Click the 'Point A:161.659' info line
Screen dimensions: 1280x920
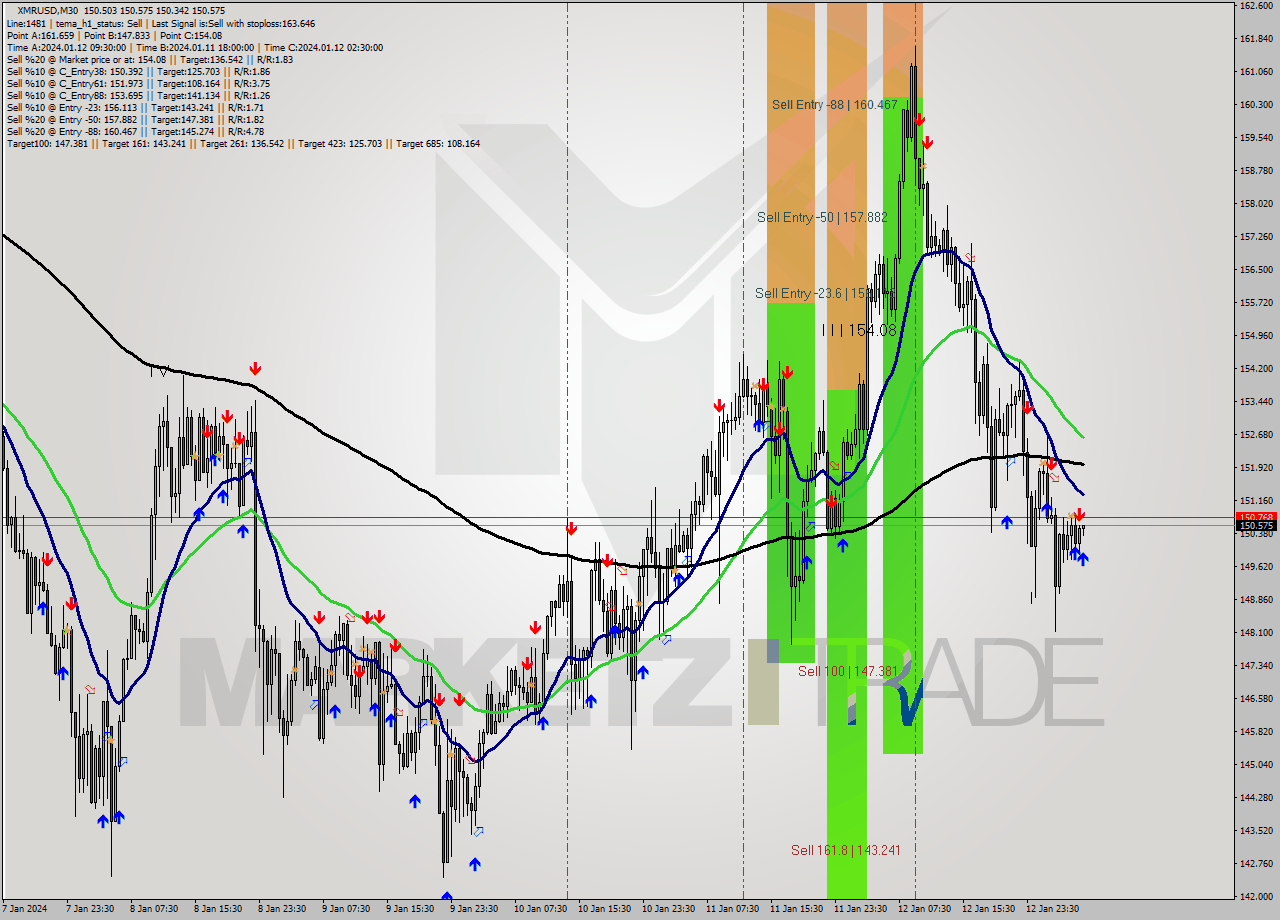114,35
